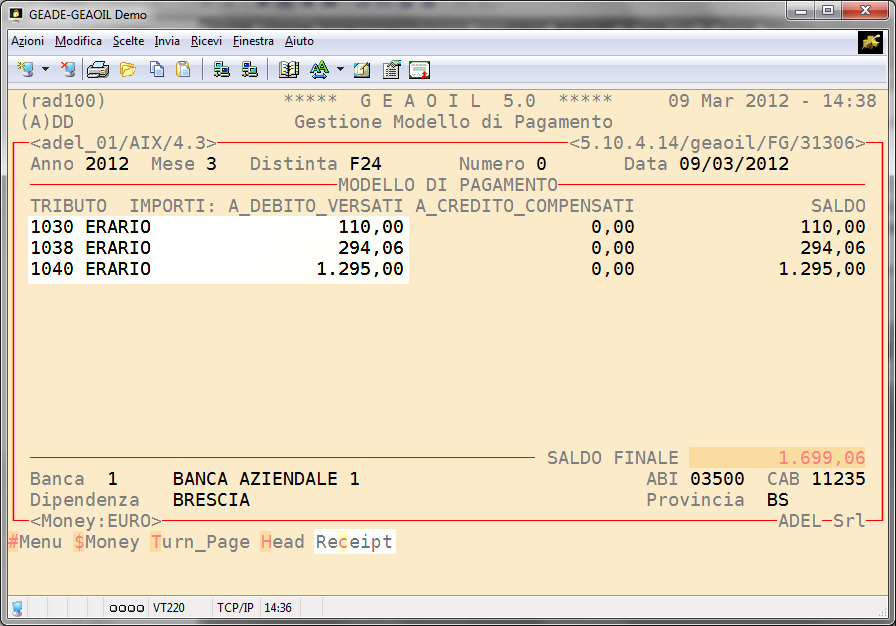
Task: Click the paste clipboard icon
Action: (183, 70)
